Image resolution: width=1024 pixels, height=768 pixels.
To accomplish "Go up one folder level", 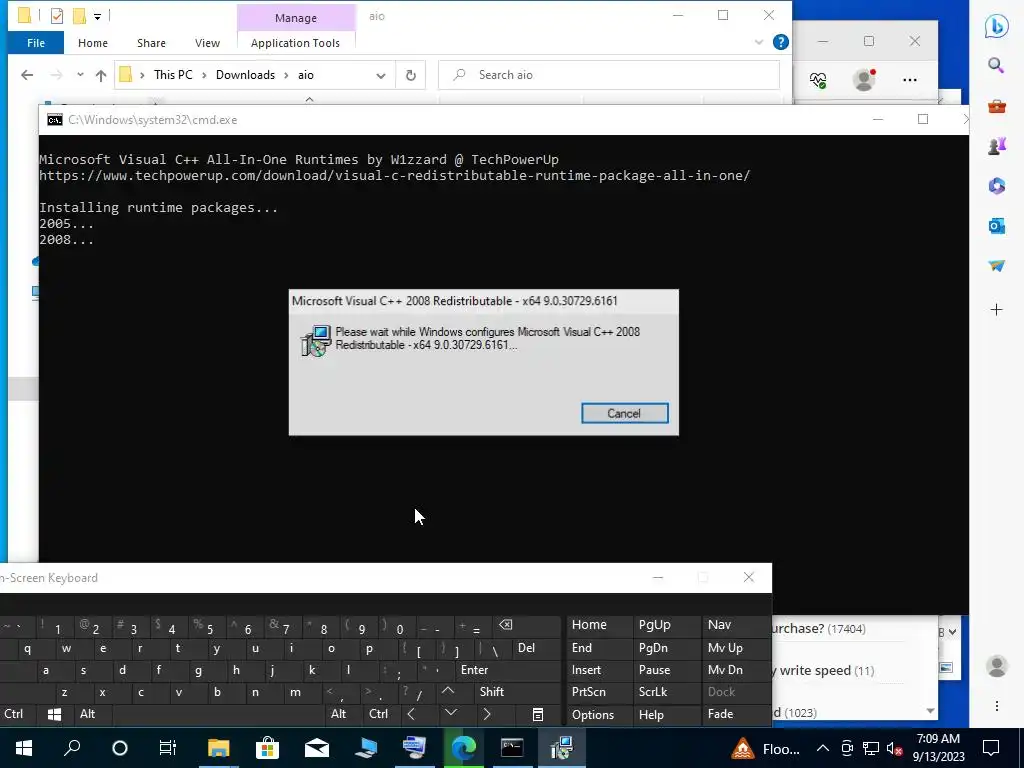I will pos(101,75).
